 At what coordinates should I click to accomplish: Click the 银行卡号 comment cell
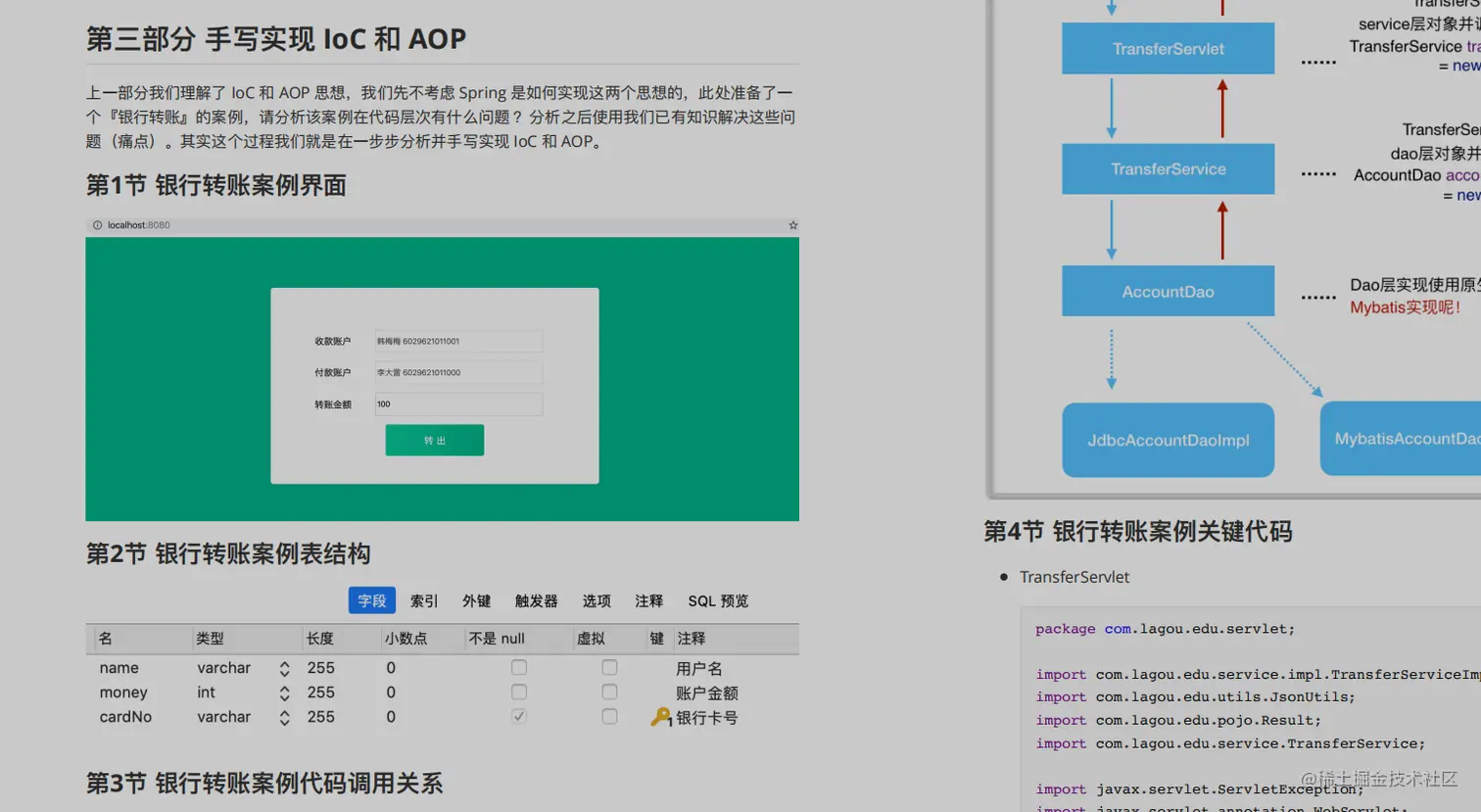click(707, 717)
